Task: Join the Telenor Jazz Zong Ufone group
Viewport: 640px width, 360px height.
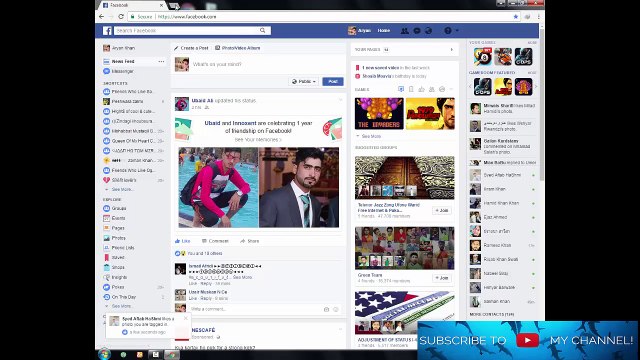Action: [x=442, y=211]
